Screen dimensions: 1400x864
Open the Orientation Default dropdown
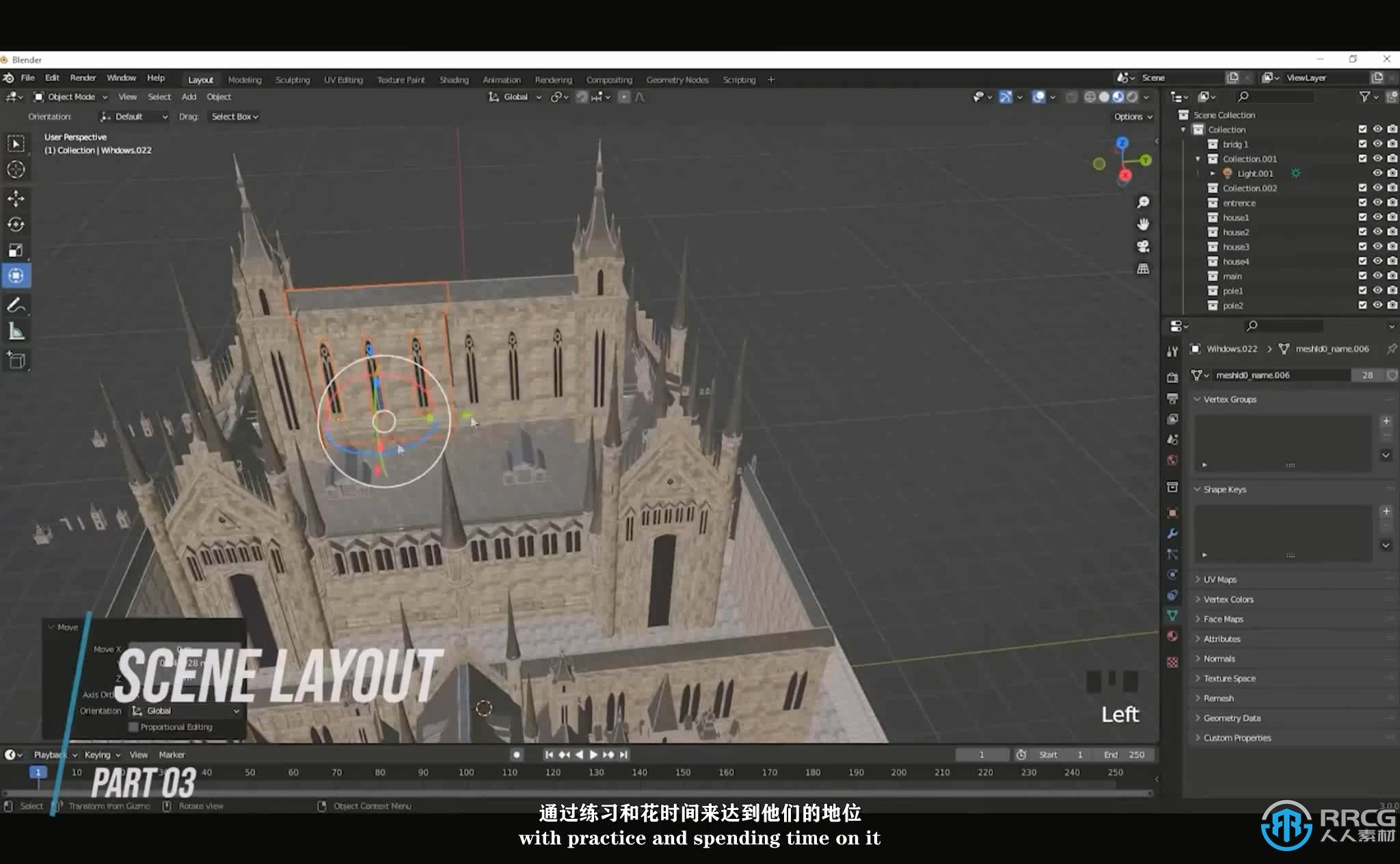133,117
